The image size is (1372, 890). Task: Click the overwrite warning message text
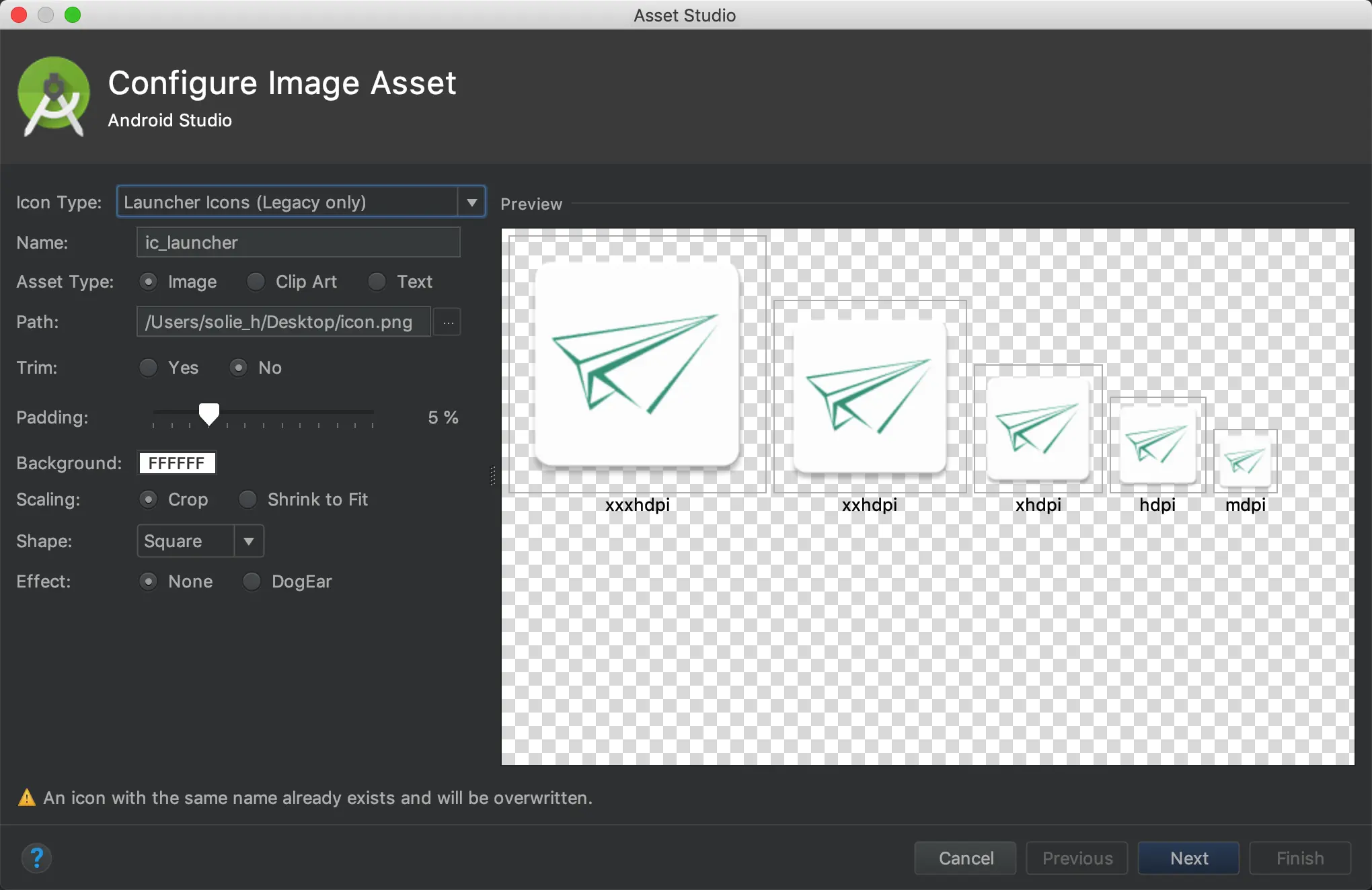(x=317, y=798)
